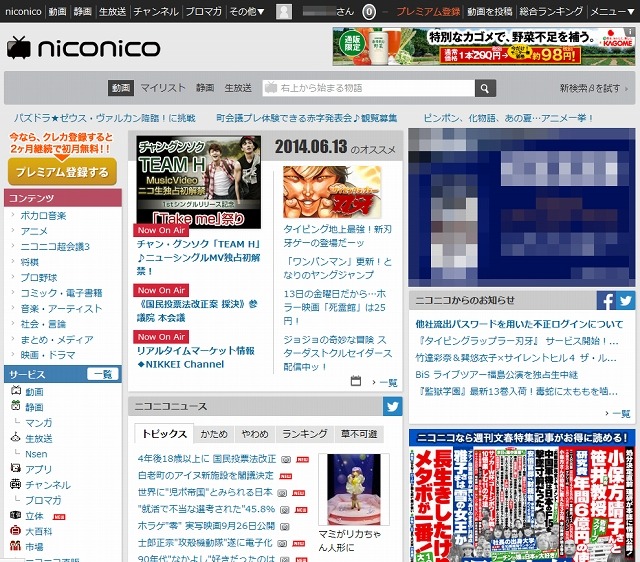Click プレミアム登録する button
The width and height of the screenshot is (640, 562).
tap(62, 172)
